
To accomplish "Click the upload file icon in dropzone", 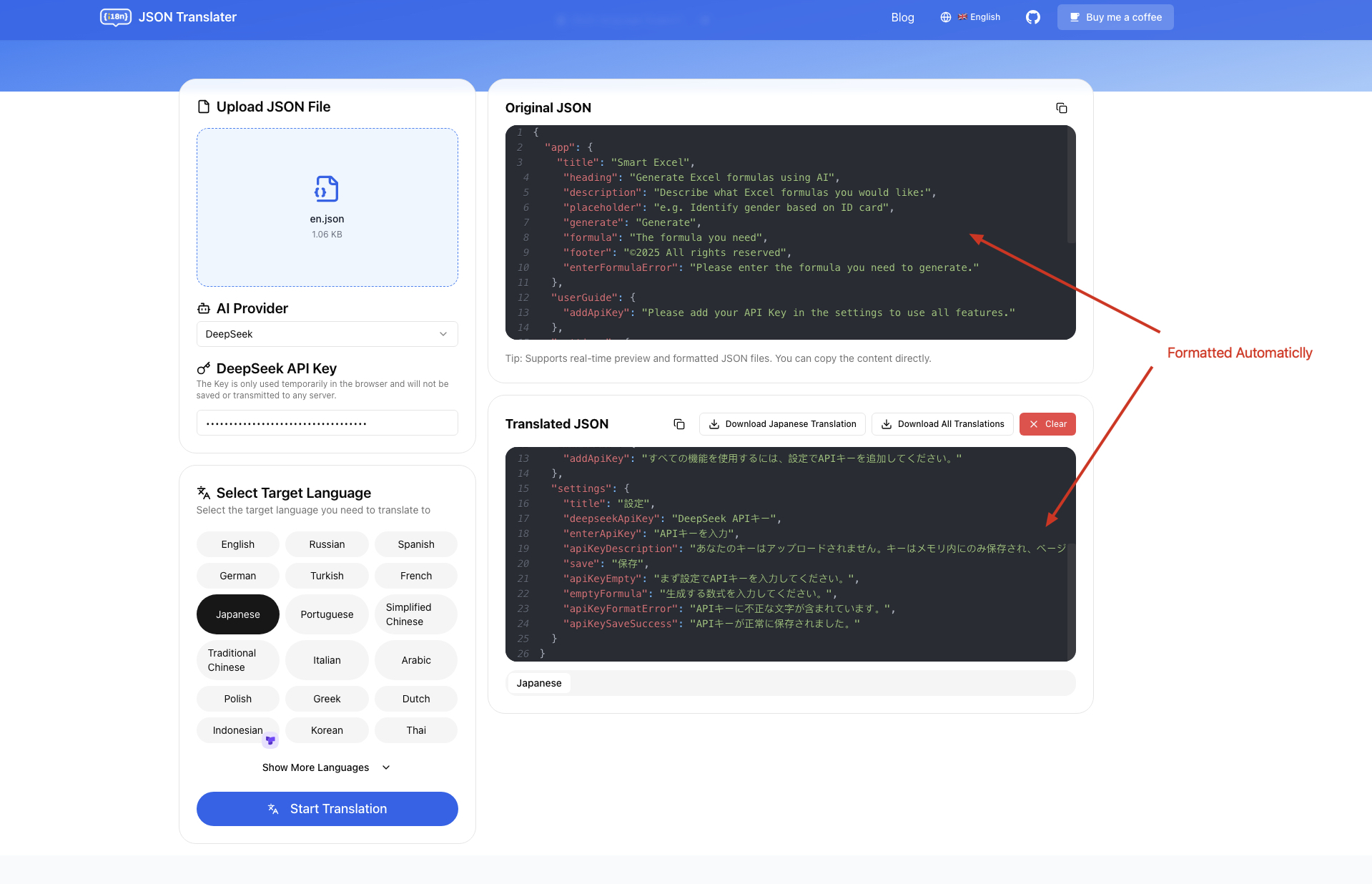I will (x=327, y=190).
